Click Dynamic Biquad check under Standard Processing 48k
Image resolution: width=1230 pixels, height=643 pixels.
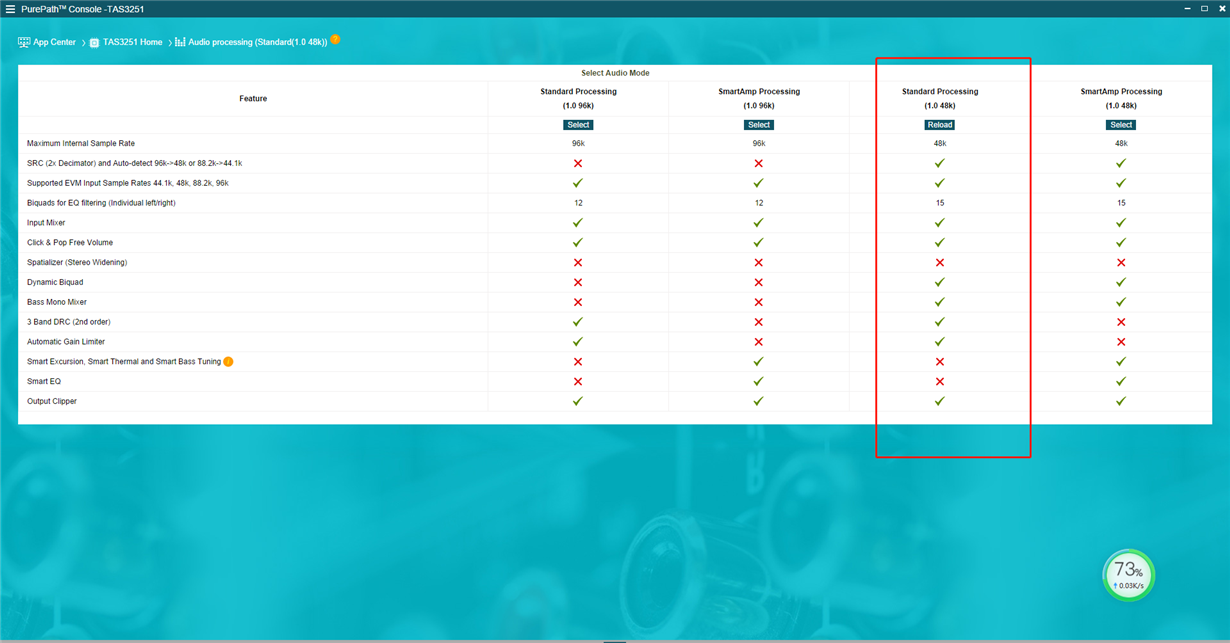pos(940,282)
